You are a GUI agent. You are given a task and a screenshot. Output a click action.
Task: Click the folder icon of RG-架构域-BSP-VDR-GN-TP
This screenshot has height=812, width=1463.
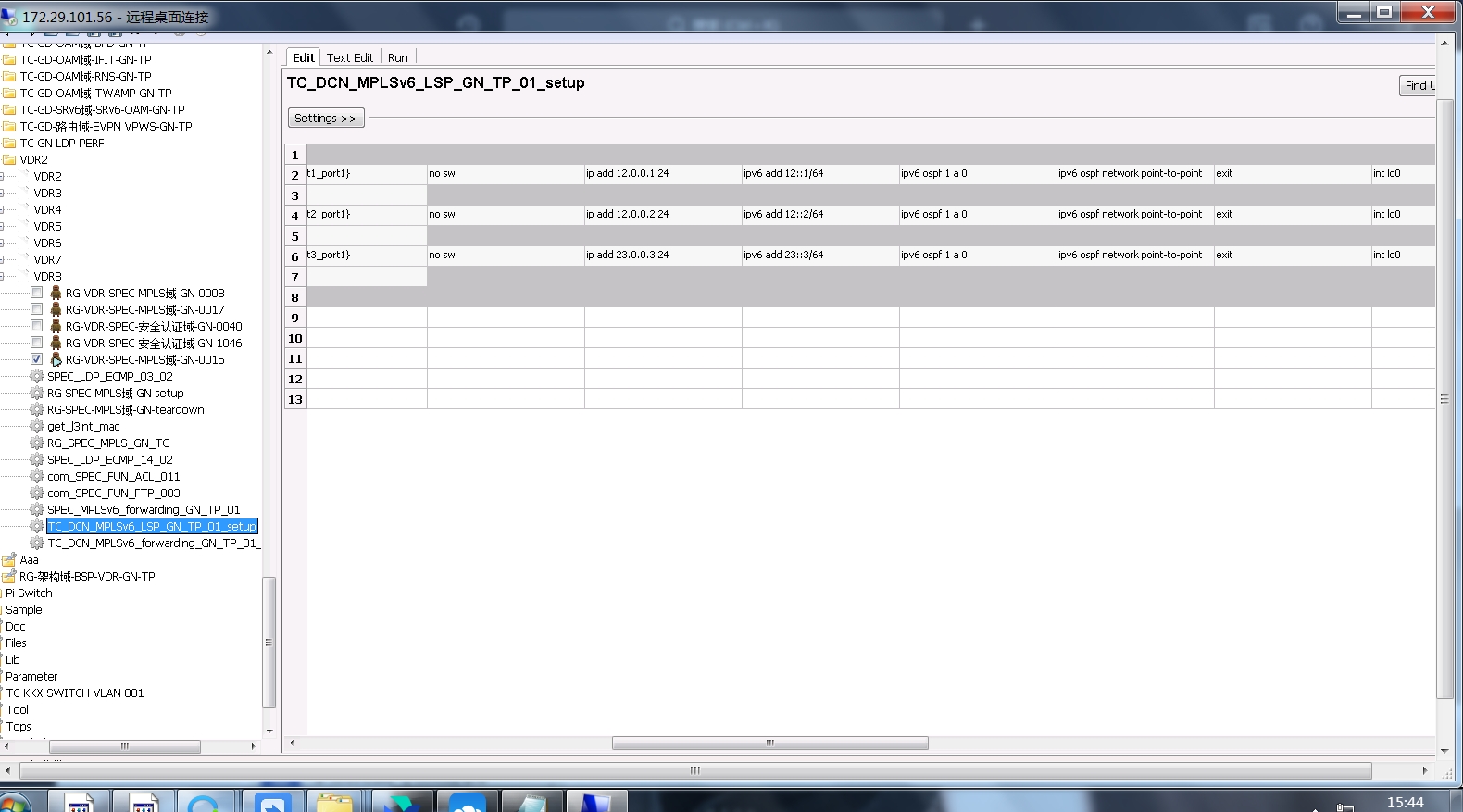(9, 576)
